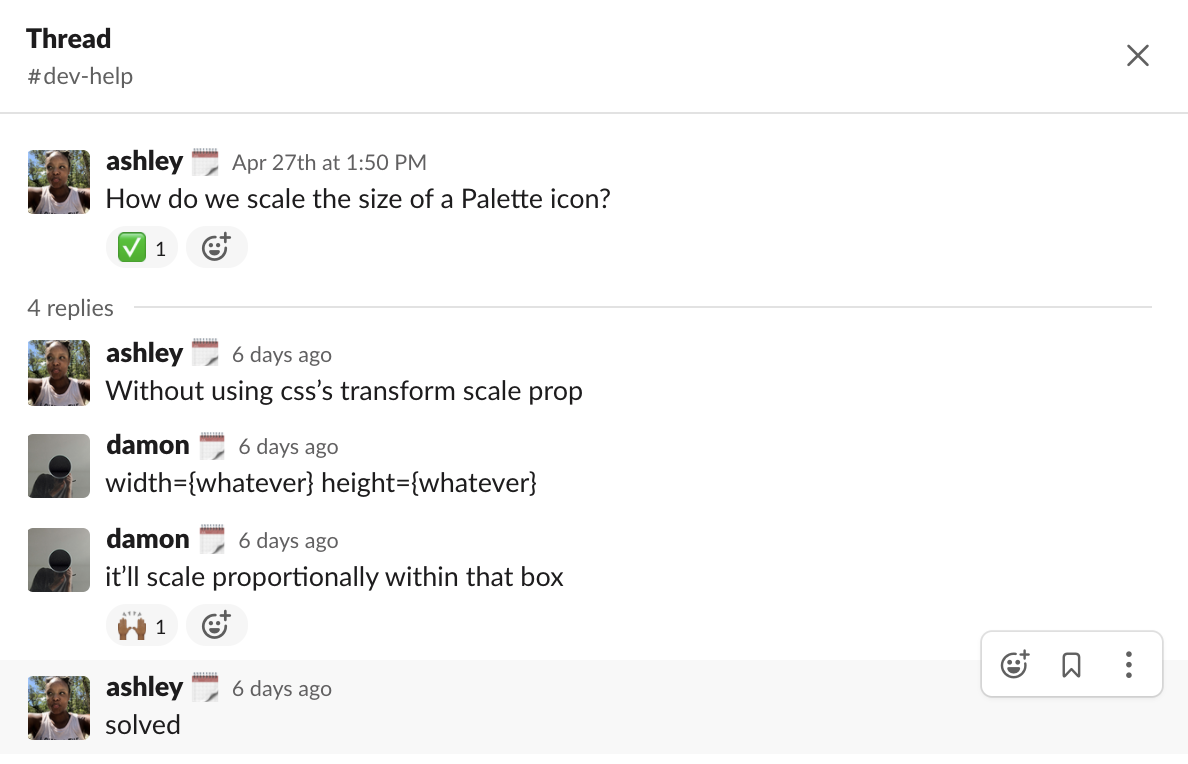Click ashley's name on the solved message

pos(144,687)
